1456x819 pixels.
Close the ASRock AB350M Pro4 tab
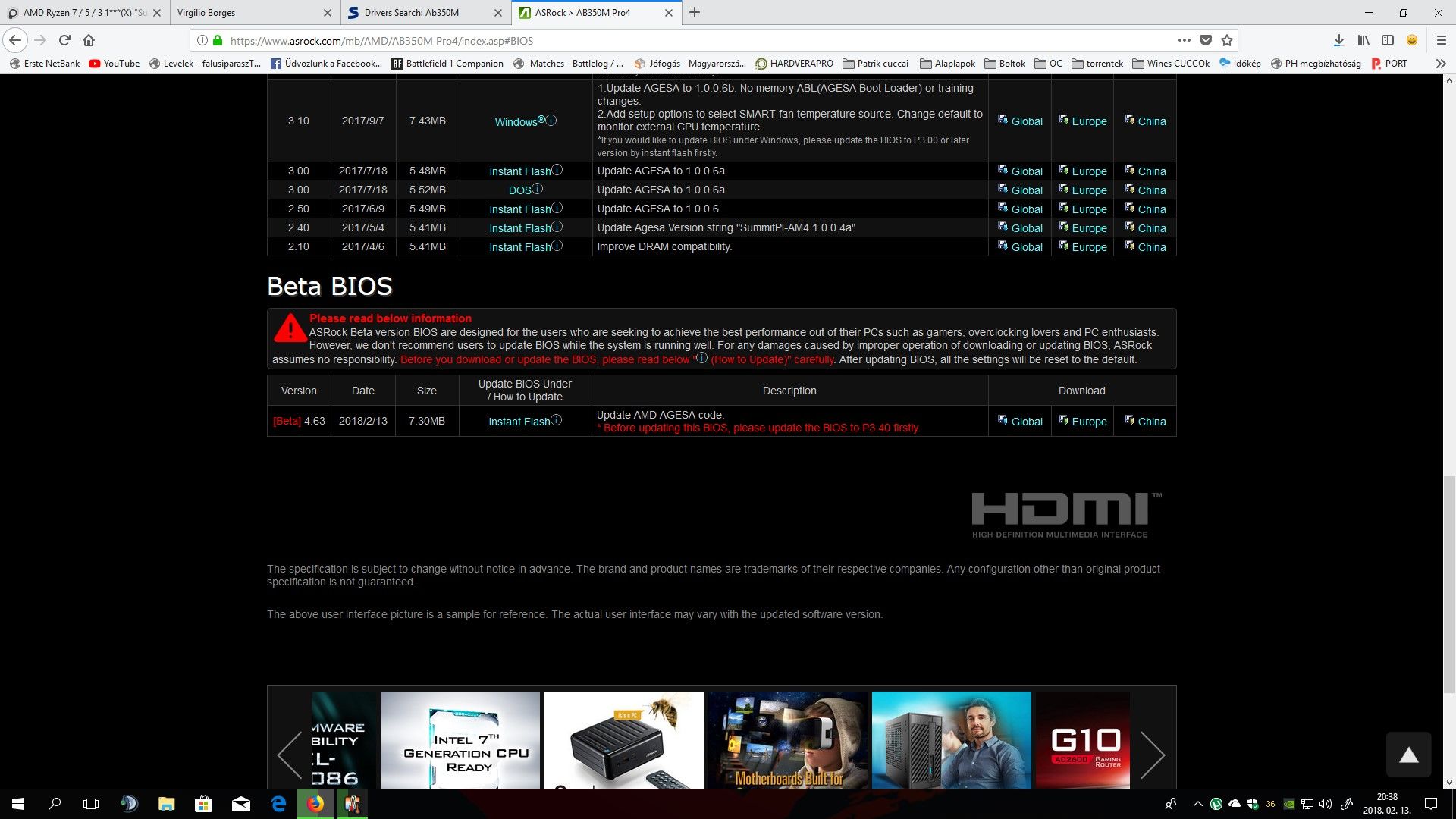click(x=668, y=13)
